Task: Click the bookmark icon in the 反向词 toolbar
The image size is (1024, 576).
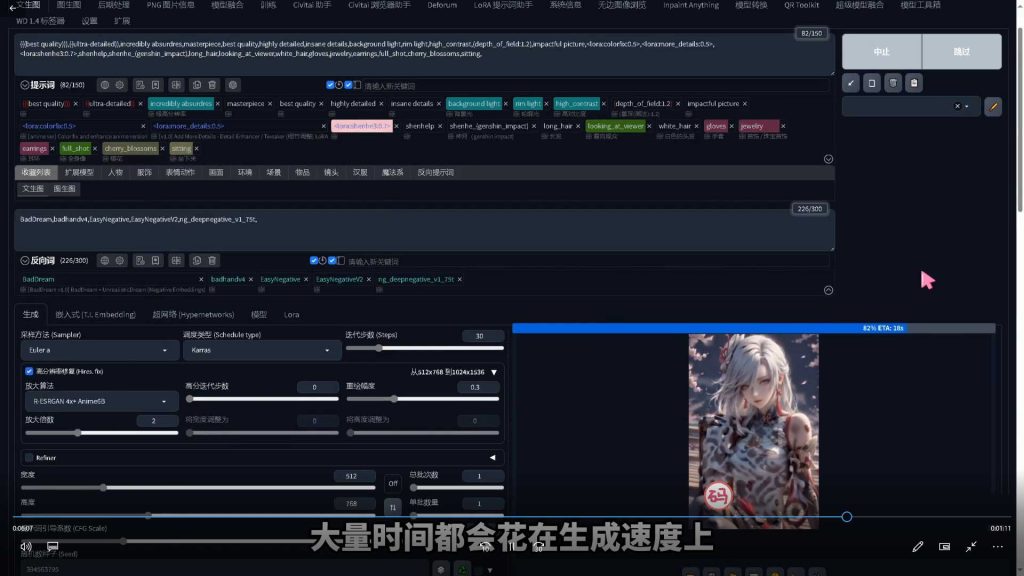Action: pos(155,261)
